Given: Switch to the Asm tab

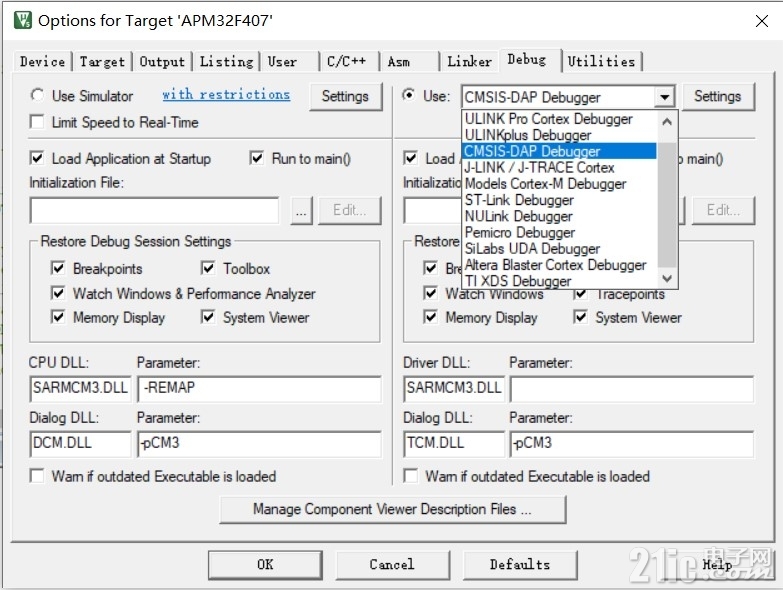Looking at the screenshot, I should (x=399, y=62).
